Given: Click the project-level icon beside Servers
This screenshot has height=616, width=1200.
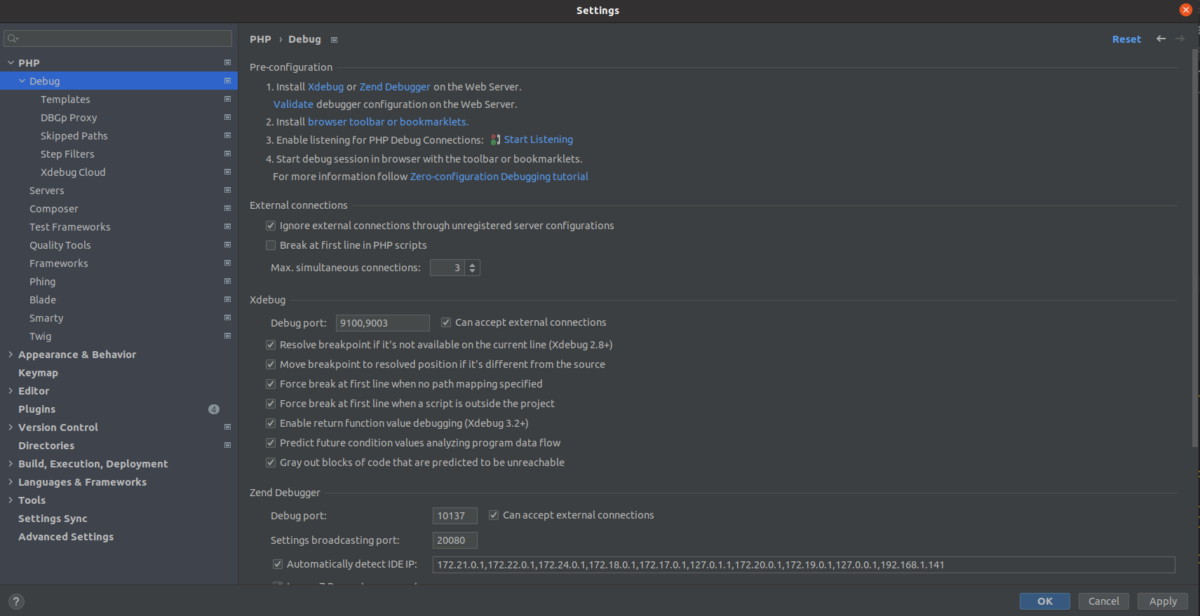Looking at the screenshot, I should tap(227, 190).
